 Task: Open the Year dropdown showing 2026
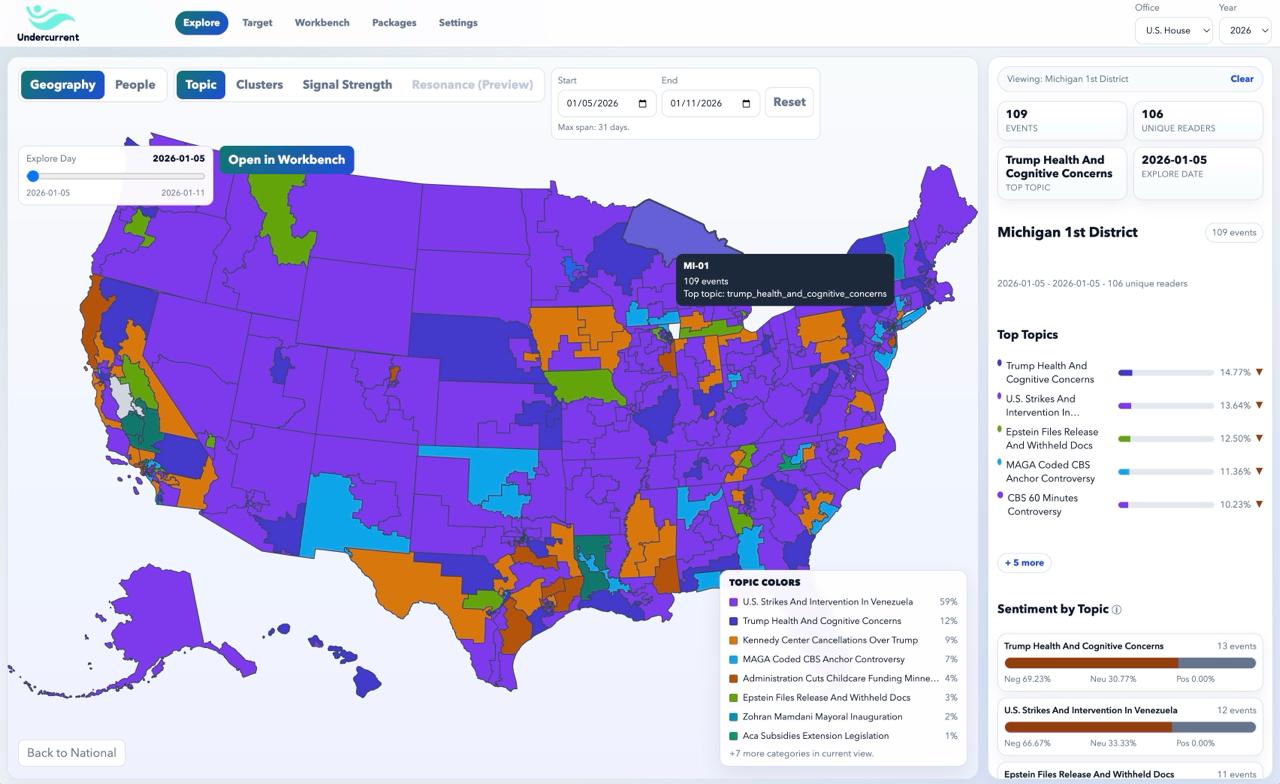click(x=1245, y=30)
